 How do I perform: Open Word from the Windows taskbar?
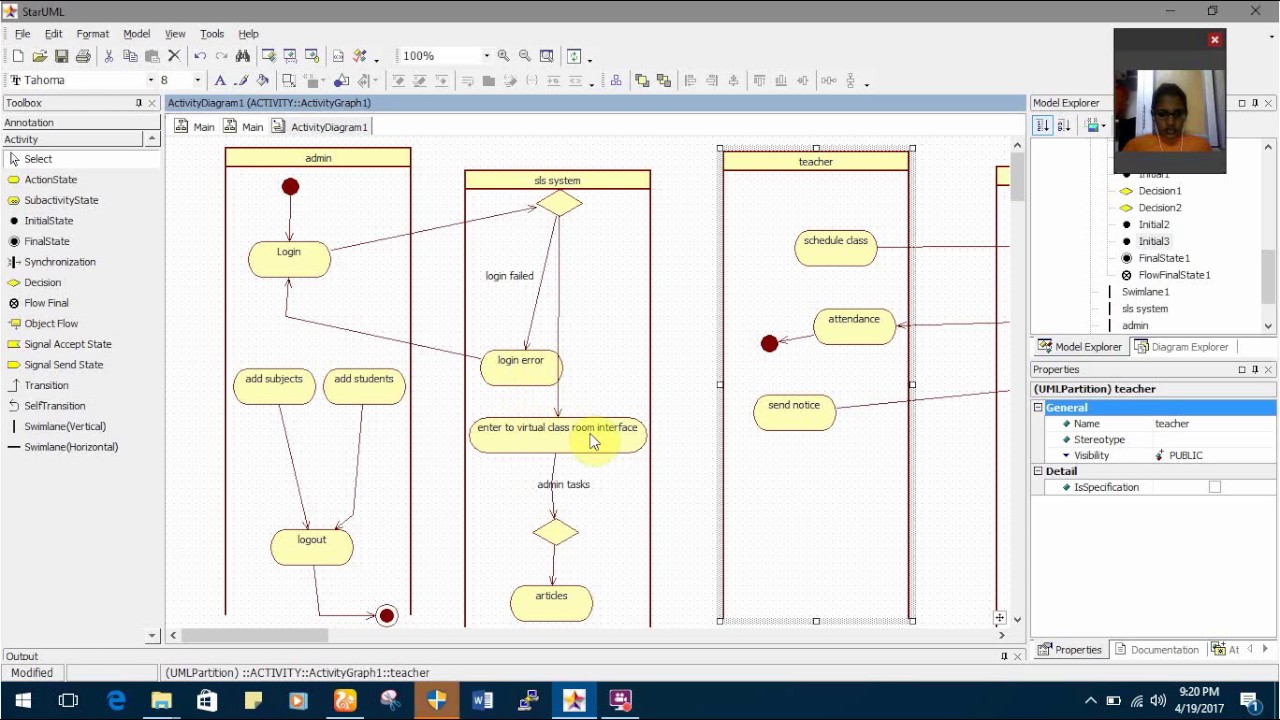[482, 701]
